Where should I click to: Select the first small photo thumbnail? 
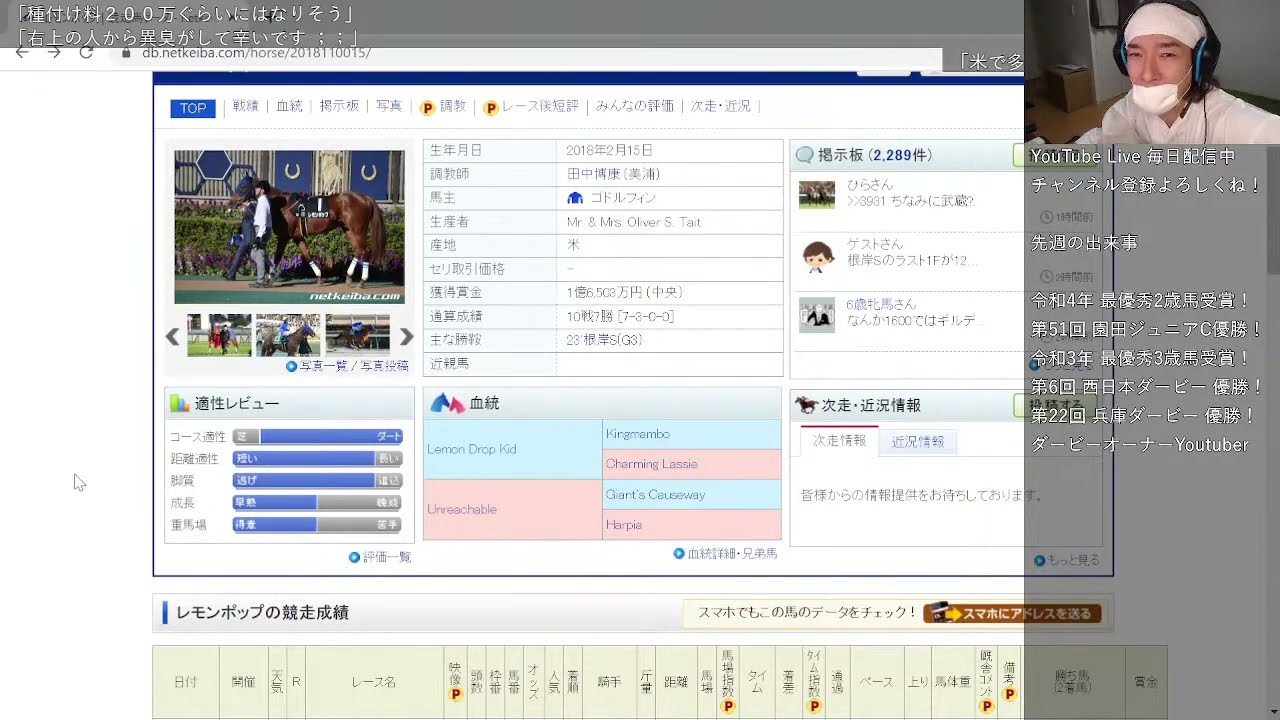219,335
